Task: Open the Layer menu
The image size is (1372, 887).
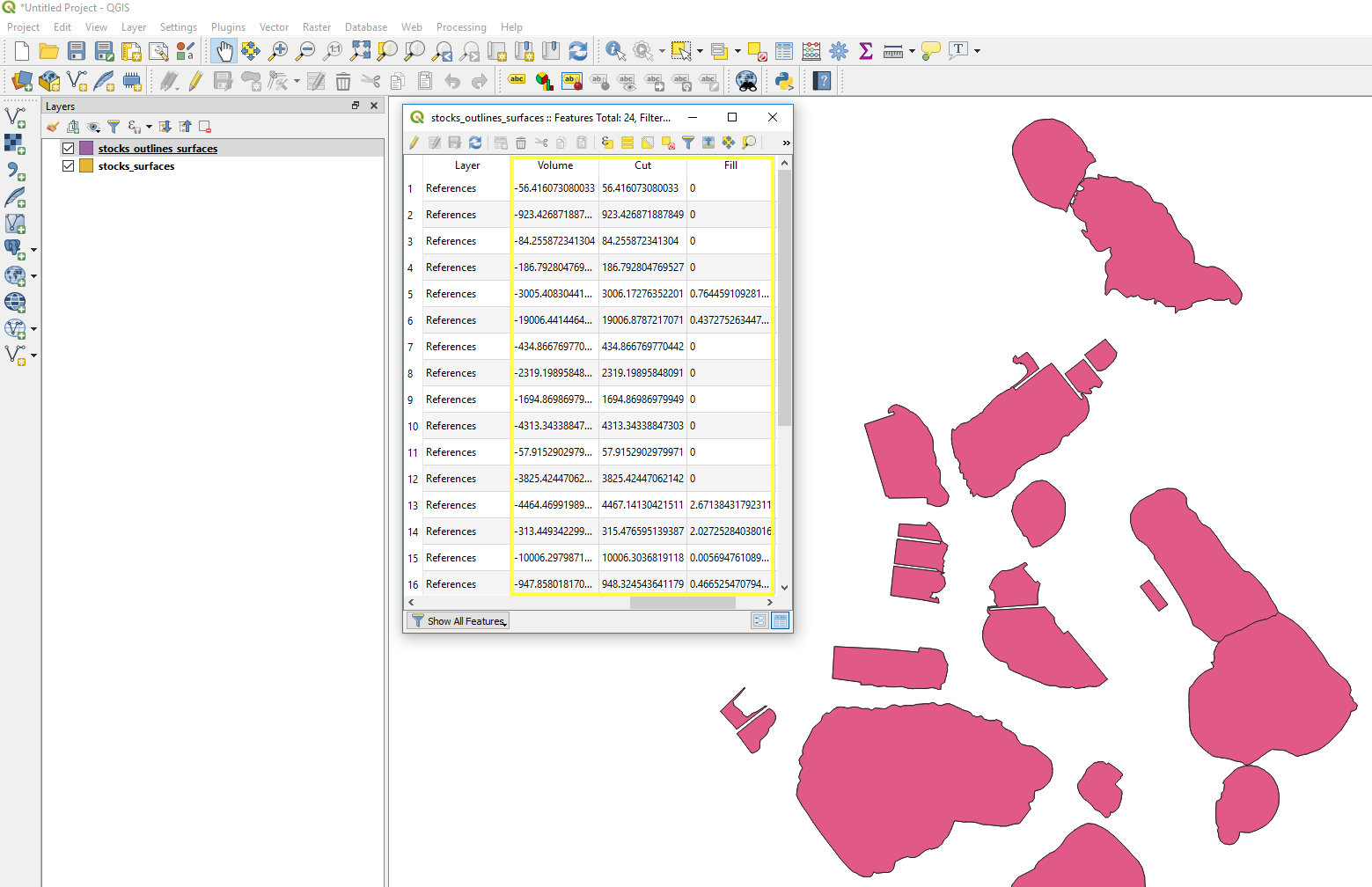Action: (x=134, y=27)
